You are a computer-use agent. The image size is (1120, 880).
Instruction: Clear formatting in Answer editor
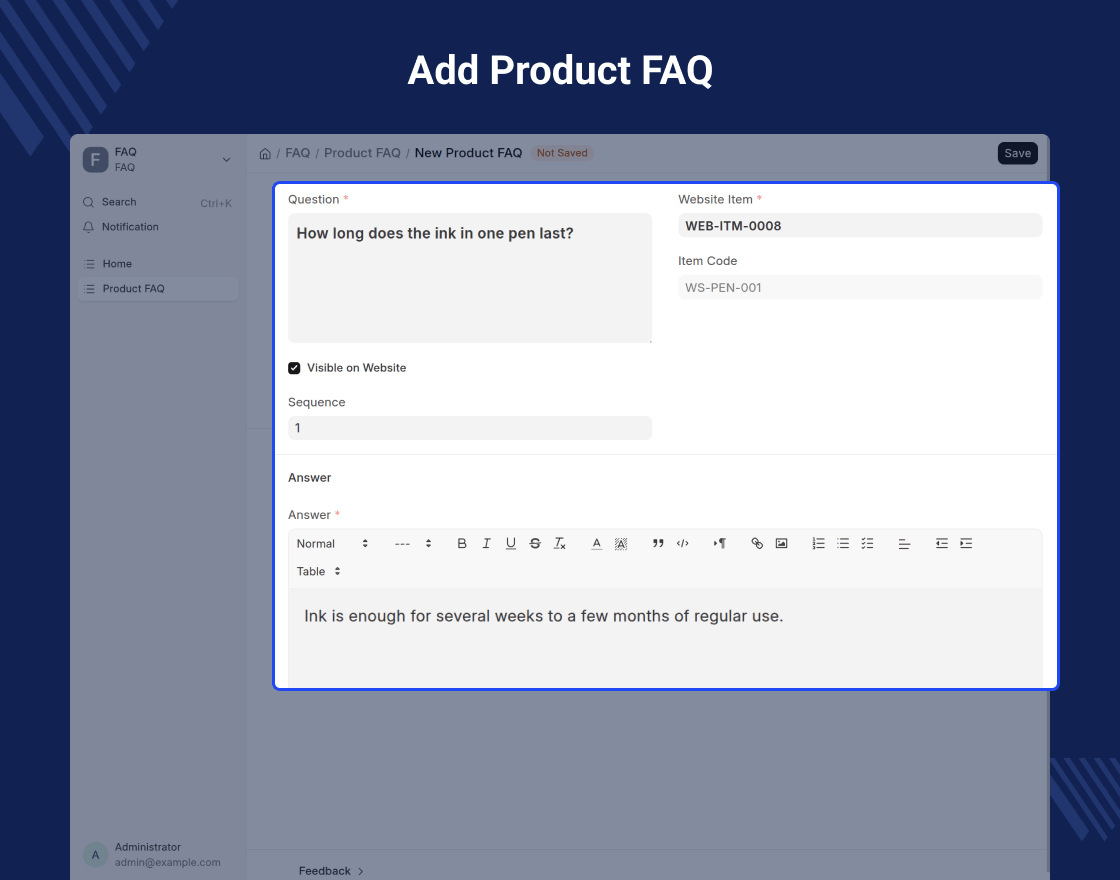(x=559, y=544)
